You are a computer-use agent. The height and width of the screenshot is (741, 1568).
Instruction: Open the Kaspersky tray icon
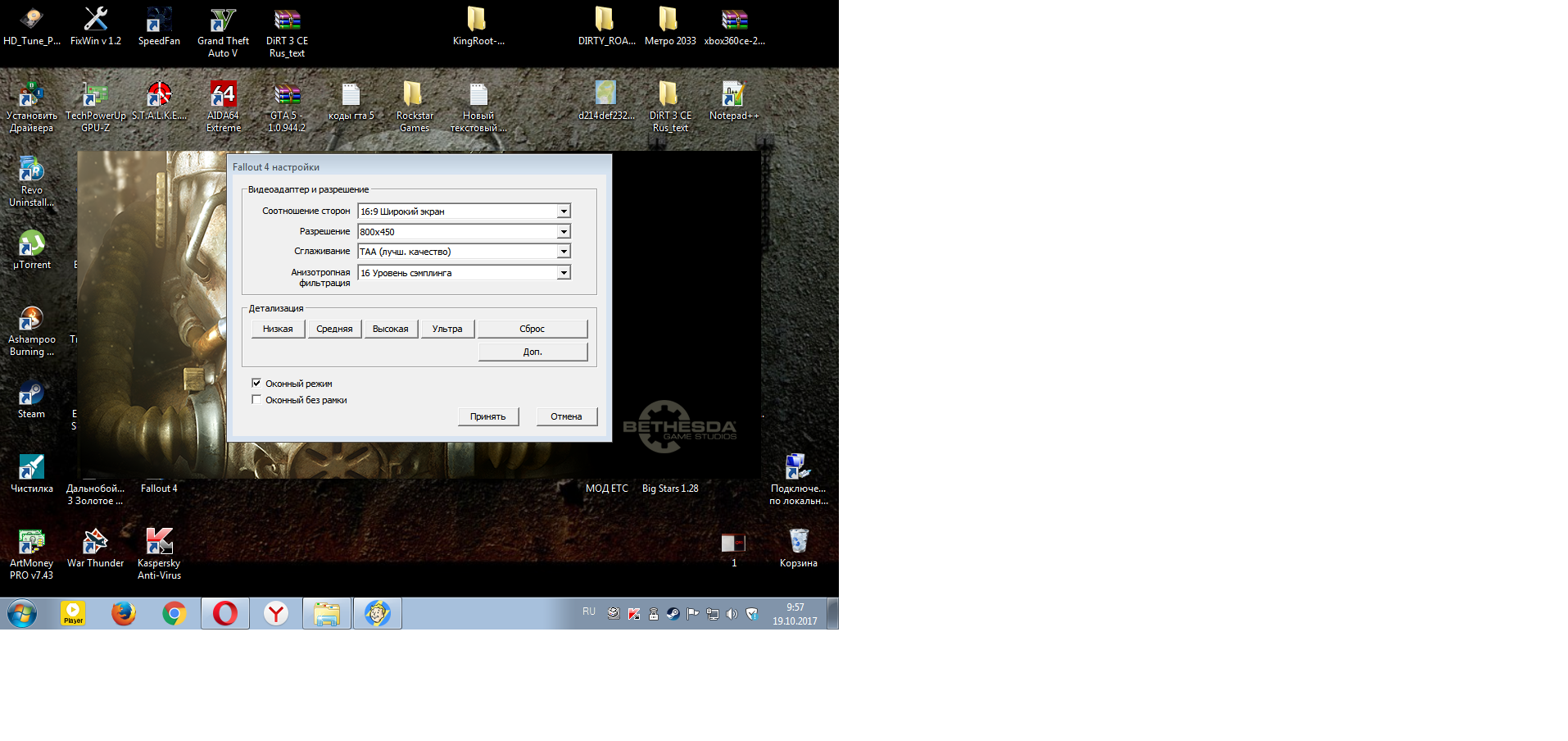tap(633, 613)
